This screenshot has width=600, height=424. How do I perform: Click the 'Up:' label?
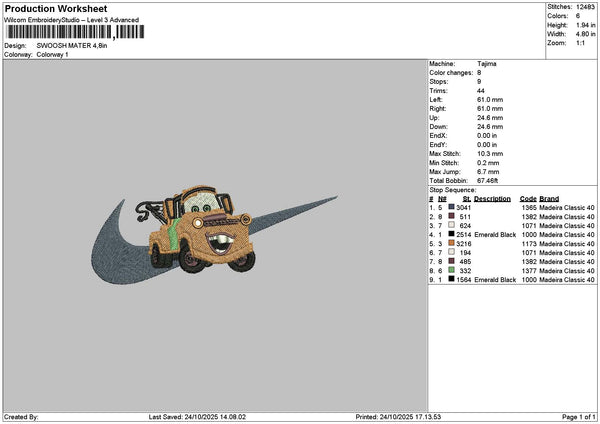434,117
